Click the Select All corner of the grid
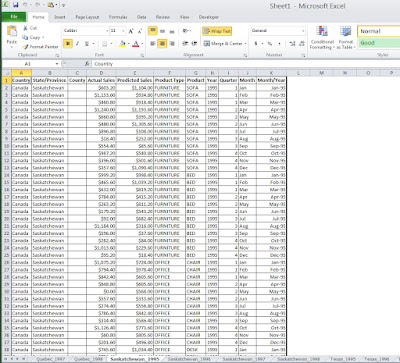 pyautogui.click(x=7, y=73)
